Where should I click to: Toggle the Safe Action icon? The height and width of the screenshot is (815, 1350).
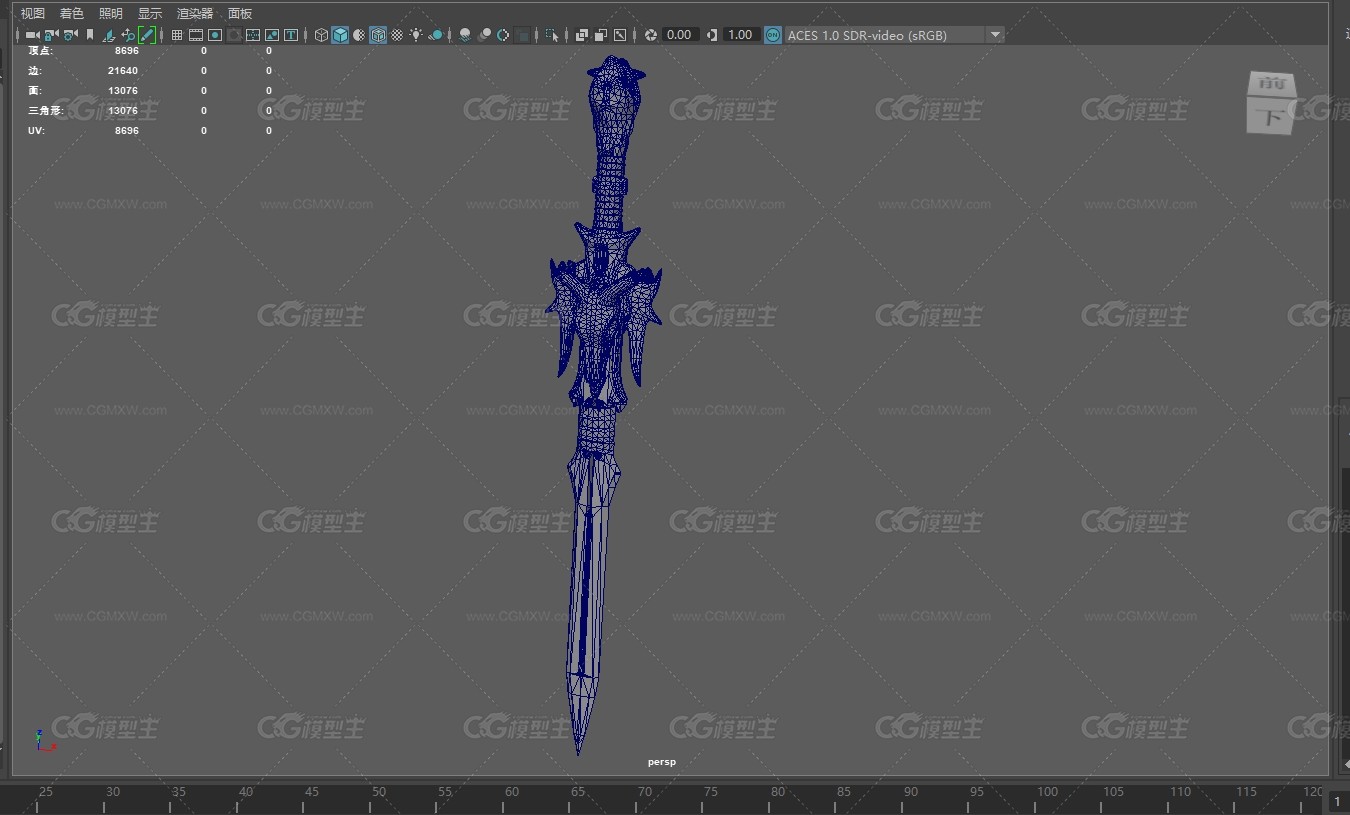click(x=272, y=35)
